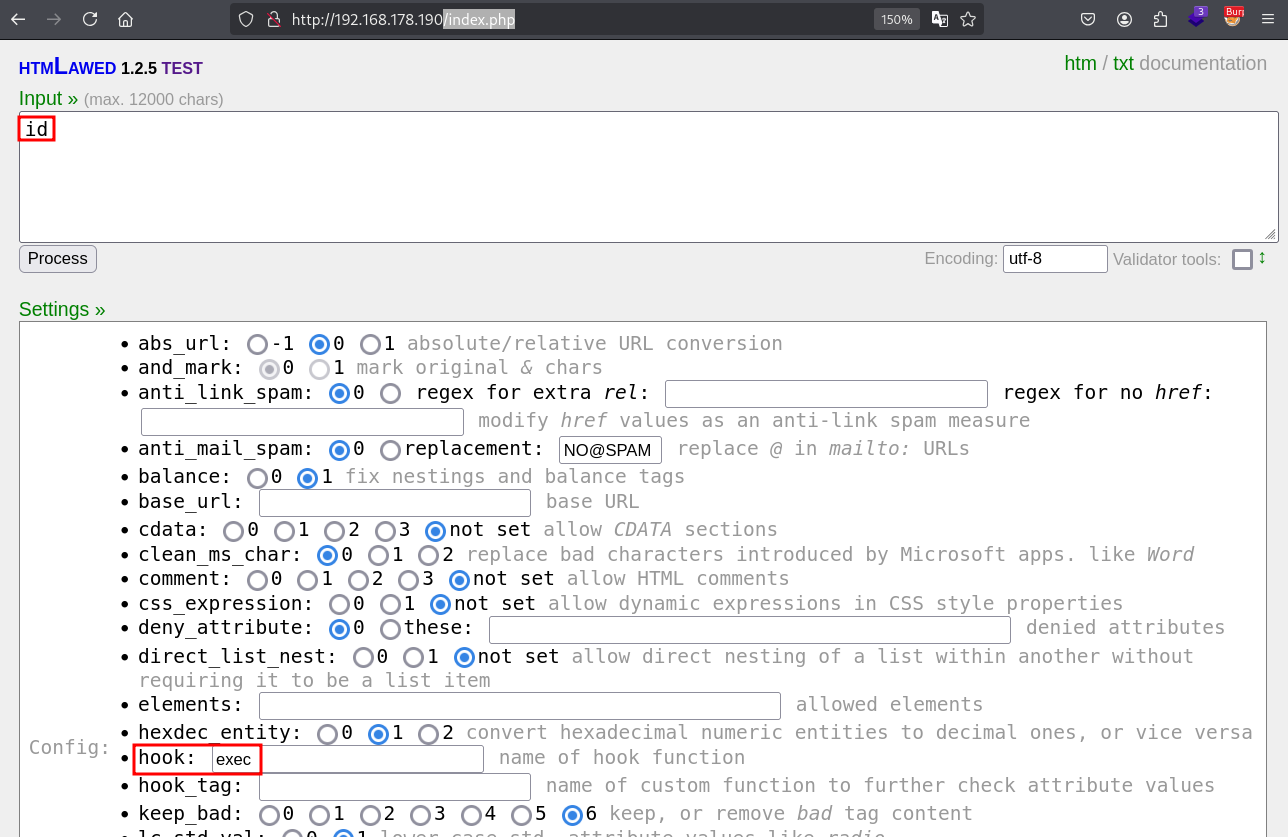
Task: Click regex for no href field
Action: point(302,421)
